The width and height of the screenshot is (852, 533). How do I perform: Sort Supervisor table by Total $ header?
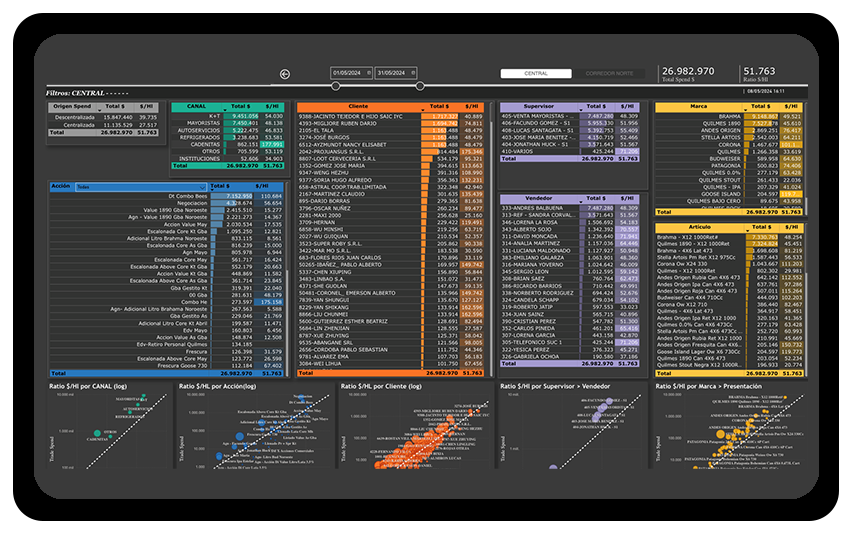[x=596, y=106]
